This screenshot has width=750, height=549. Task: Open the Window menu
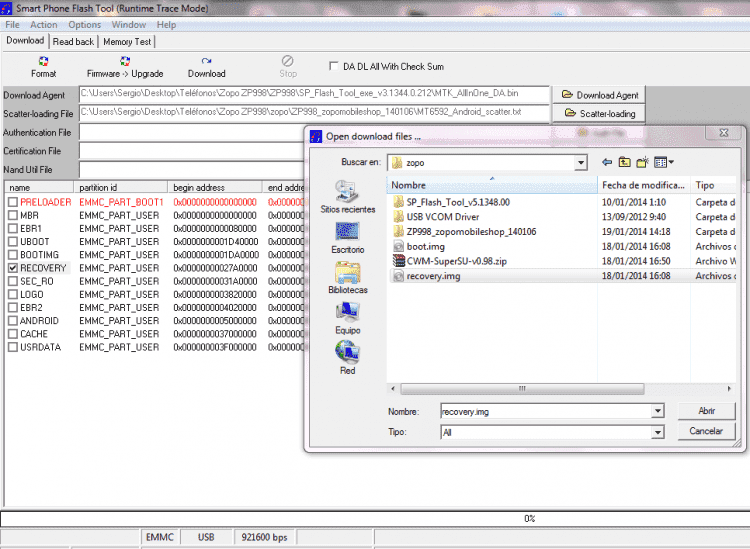[x=129, y=25]
